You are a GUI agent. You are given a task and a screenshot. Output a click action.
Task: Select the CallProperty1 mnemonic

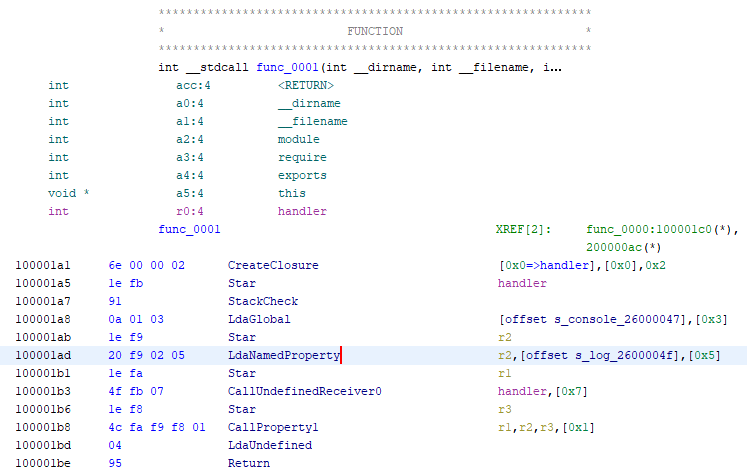click(273, 428)
